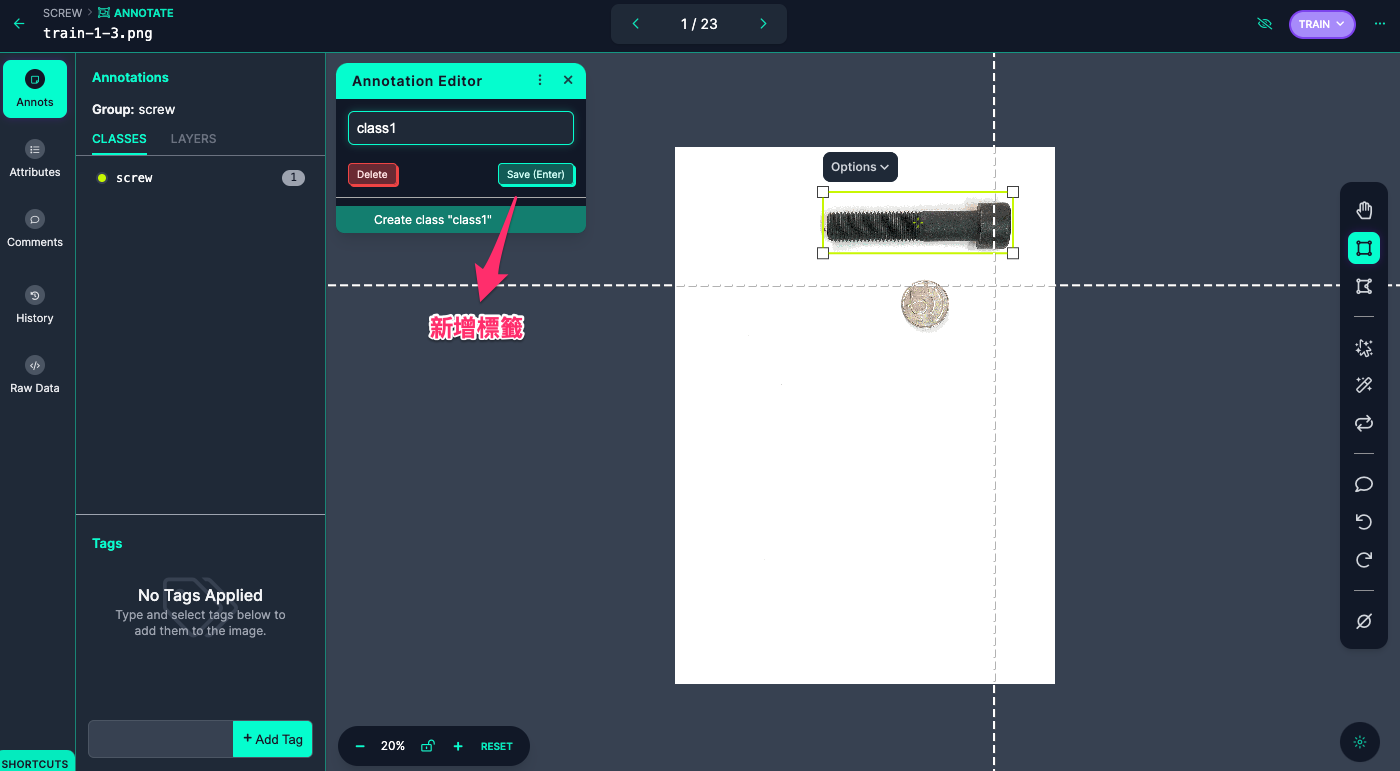Select the hand drag tool
The image size is (1400, 771).
pyautogui.click(x=1363, y=210)
